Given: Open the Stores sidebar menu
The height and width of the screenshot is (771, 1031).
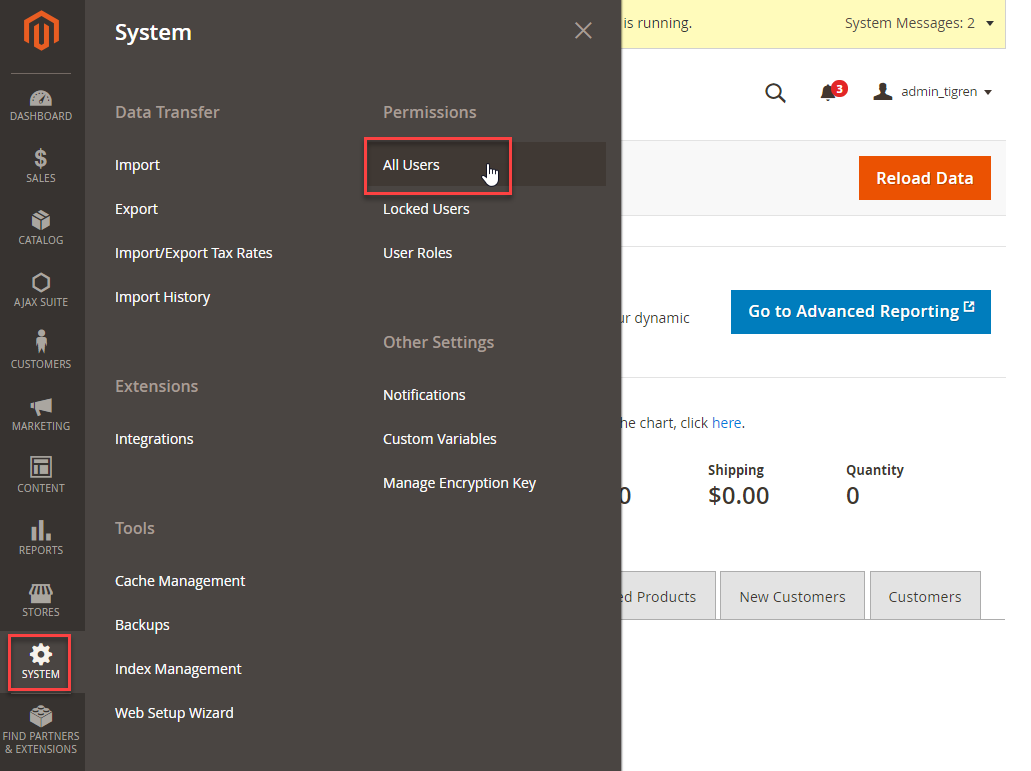Looking at the screenshot, I should [x=41, y=599].
